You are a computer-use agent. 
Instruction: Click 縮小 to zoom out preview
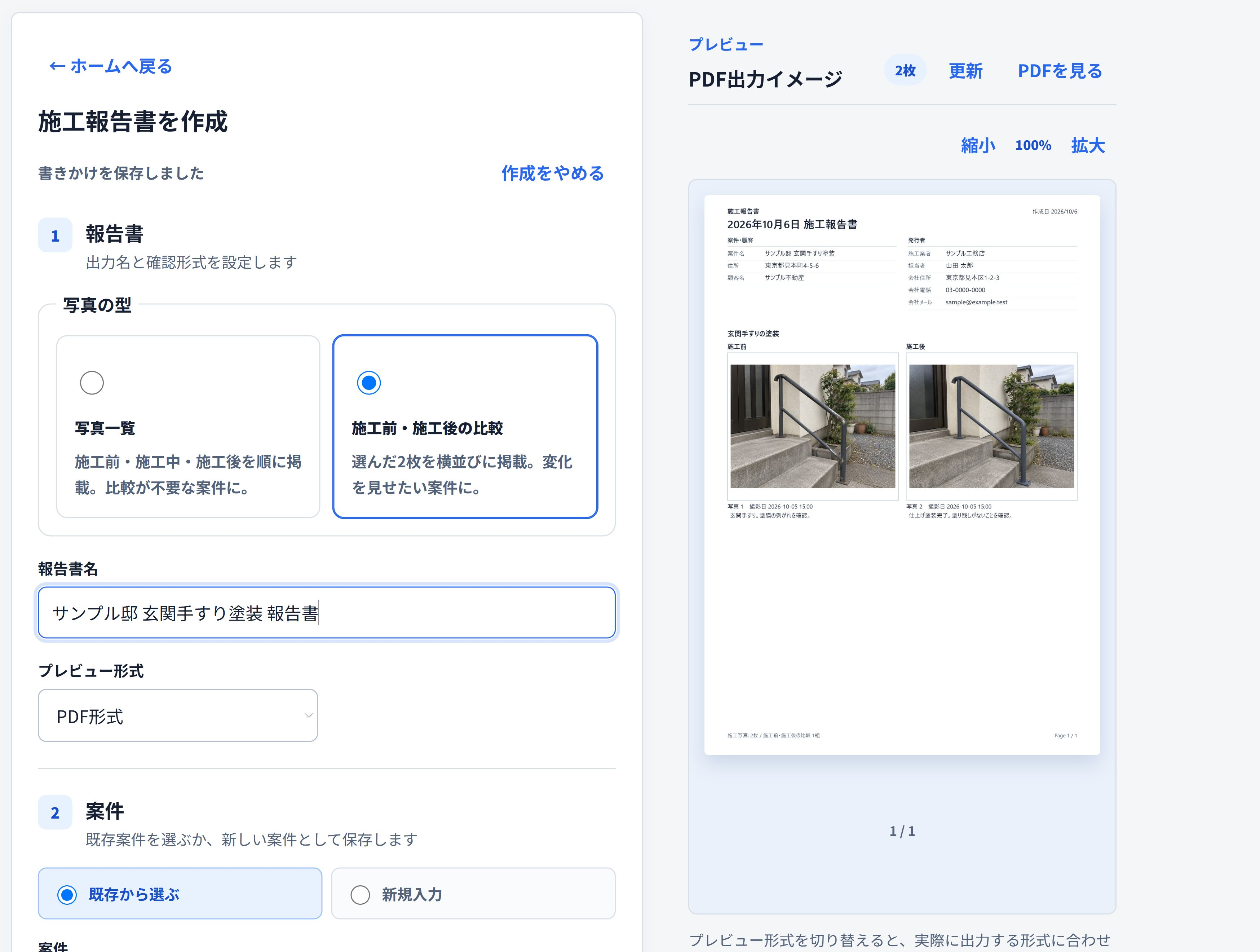point(978,145)
